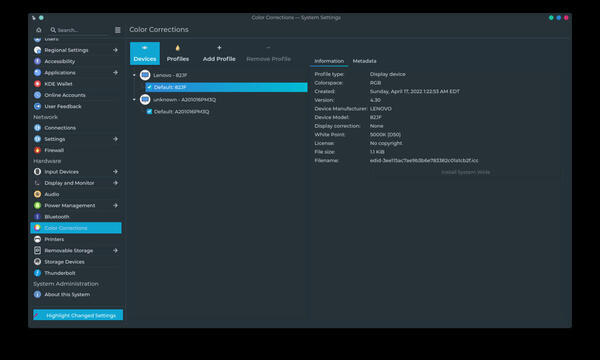This screenshot has height=360, width=600.
Task: Expand the Regional Settings submenu arrow
Action: click(x=115, y=50)
